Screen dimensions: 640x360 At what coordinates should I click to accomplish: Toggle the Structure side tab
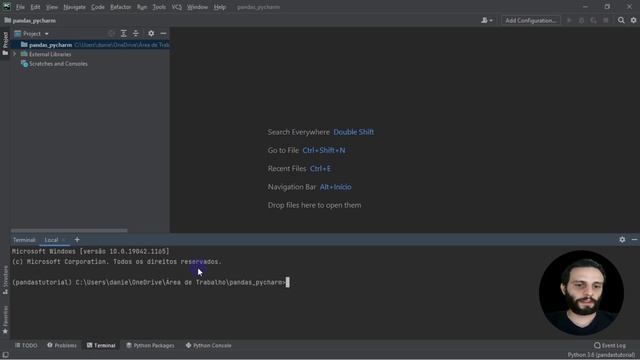[x=5, y=280]
